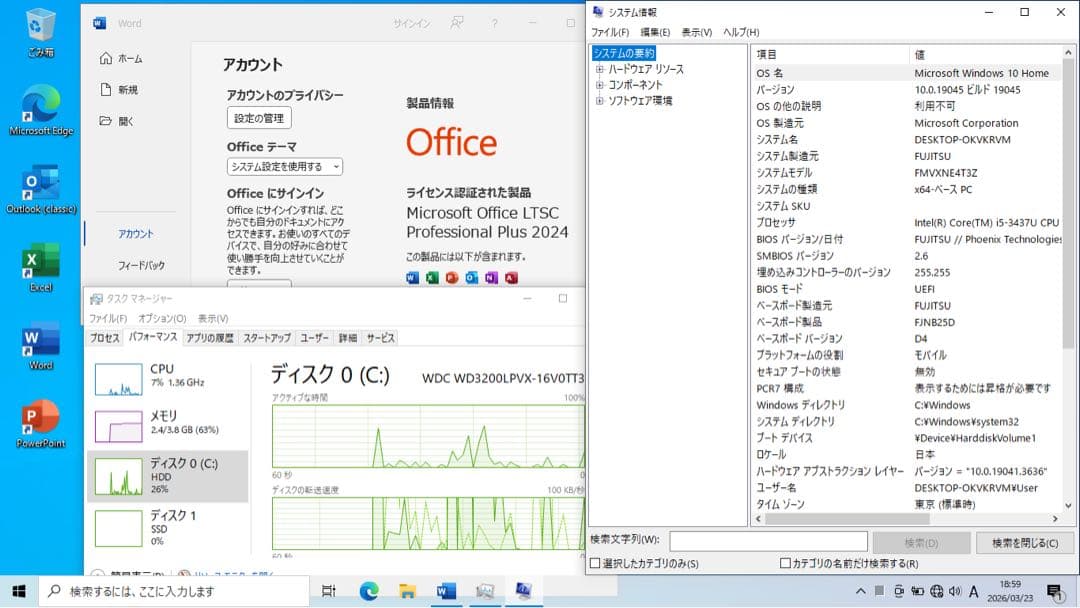Switch to プロセス tab in Task Manager

coord(105,338)
